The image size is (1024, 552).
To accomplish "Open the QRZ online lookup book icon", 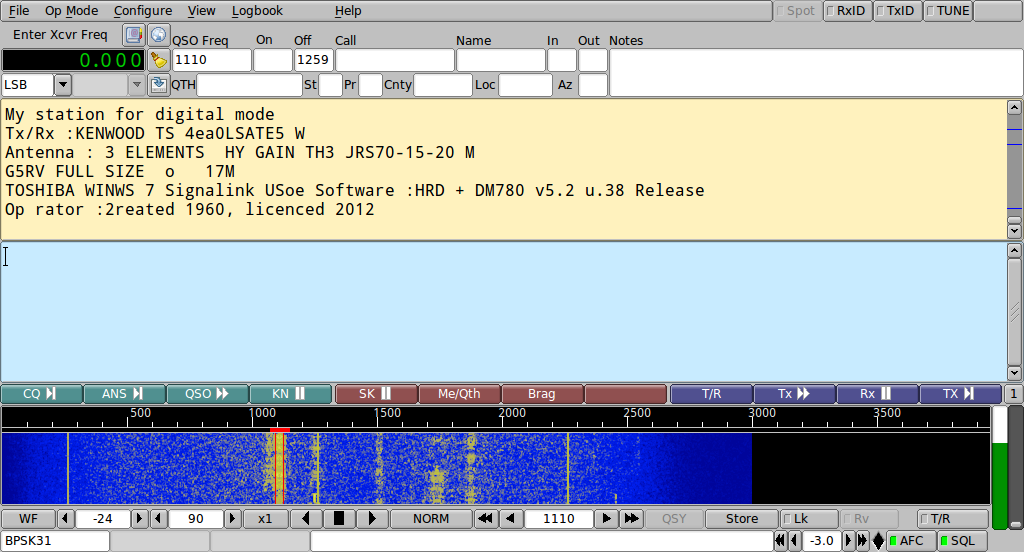I will pyautogui.click(x=134, y=35).
